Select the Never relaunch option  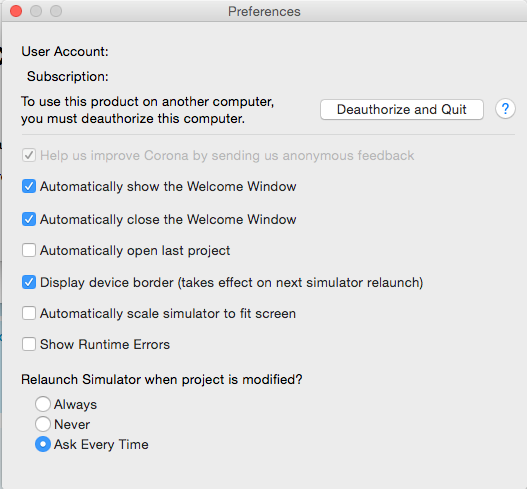coord(43,424)
